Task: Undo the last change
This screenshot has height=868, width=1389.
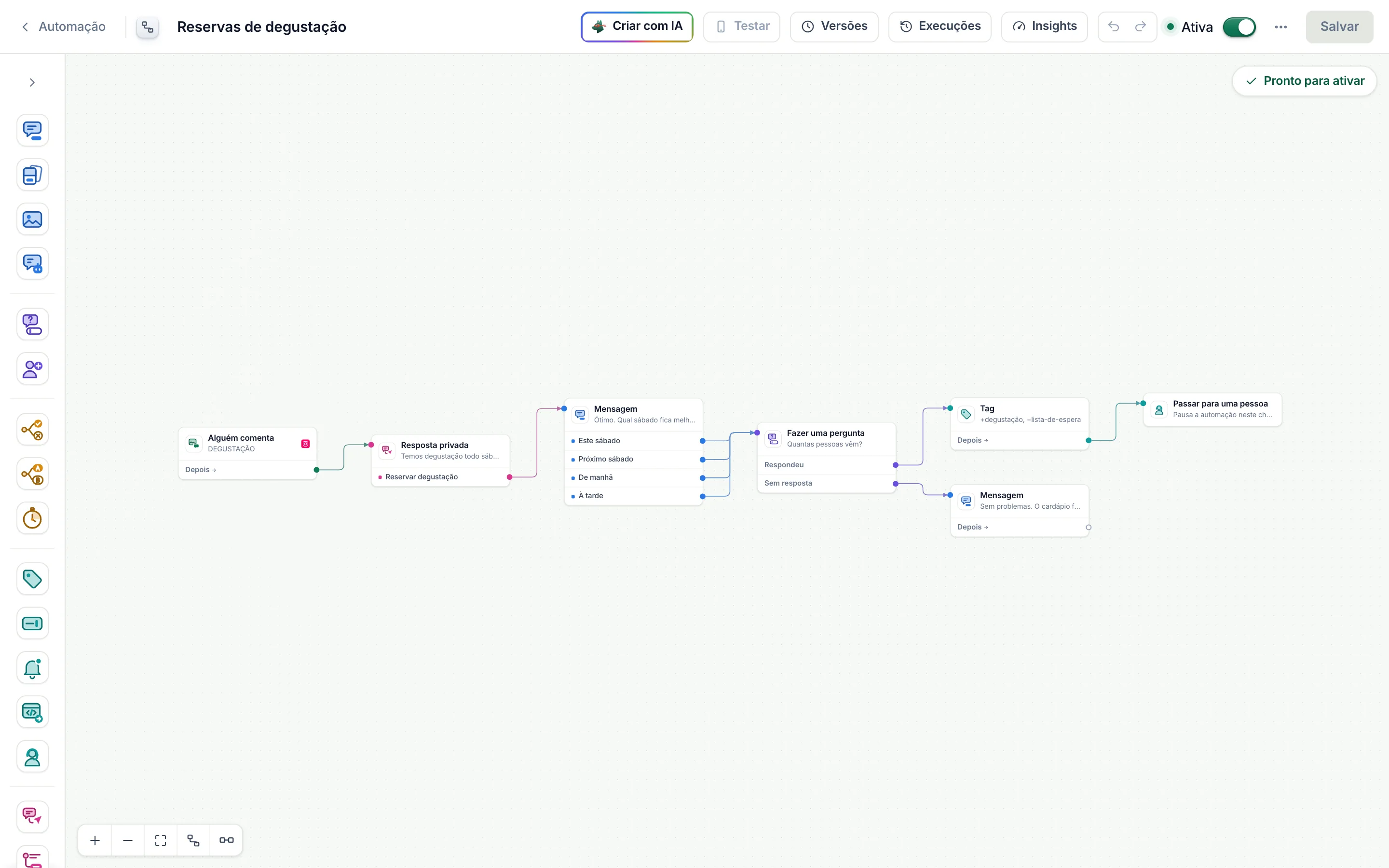Action: point(1114,27)
